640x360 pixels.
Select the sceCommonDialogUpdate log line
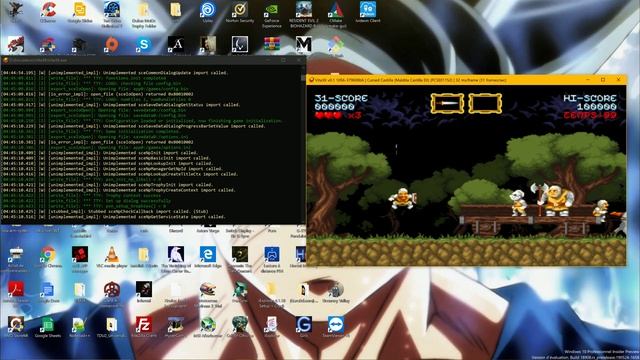(114, 73)
